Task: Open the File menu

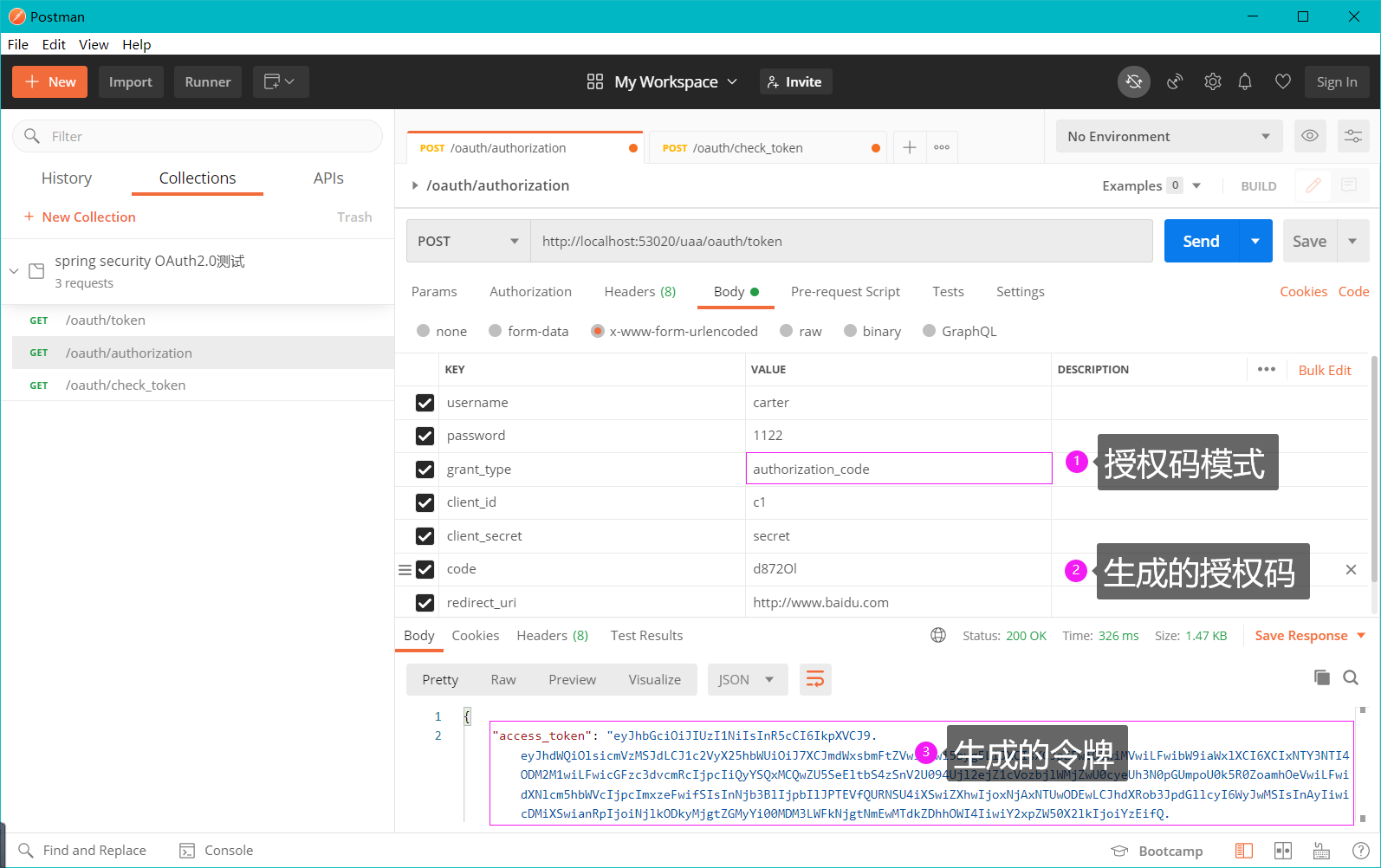Action: coord(18,44)
